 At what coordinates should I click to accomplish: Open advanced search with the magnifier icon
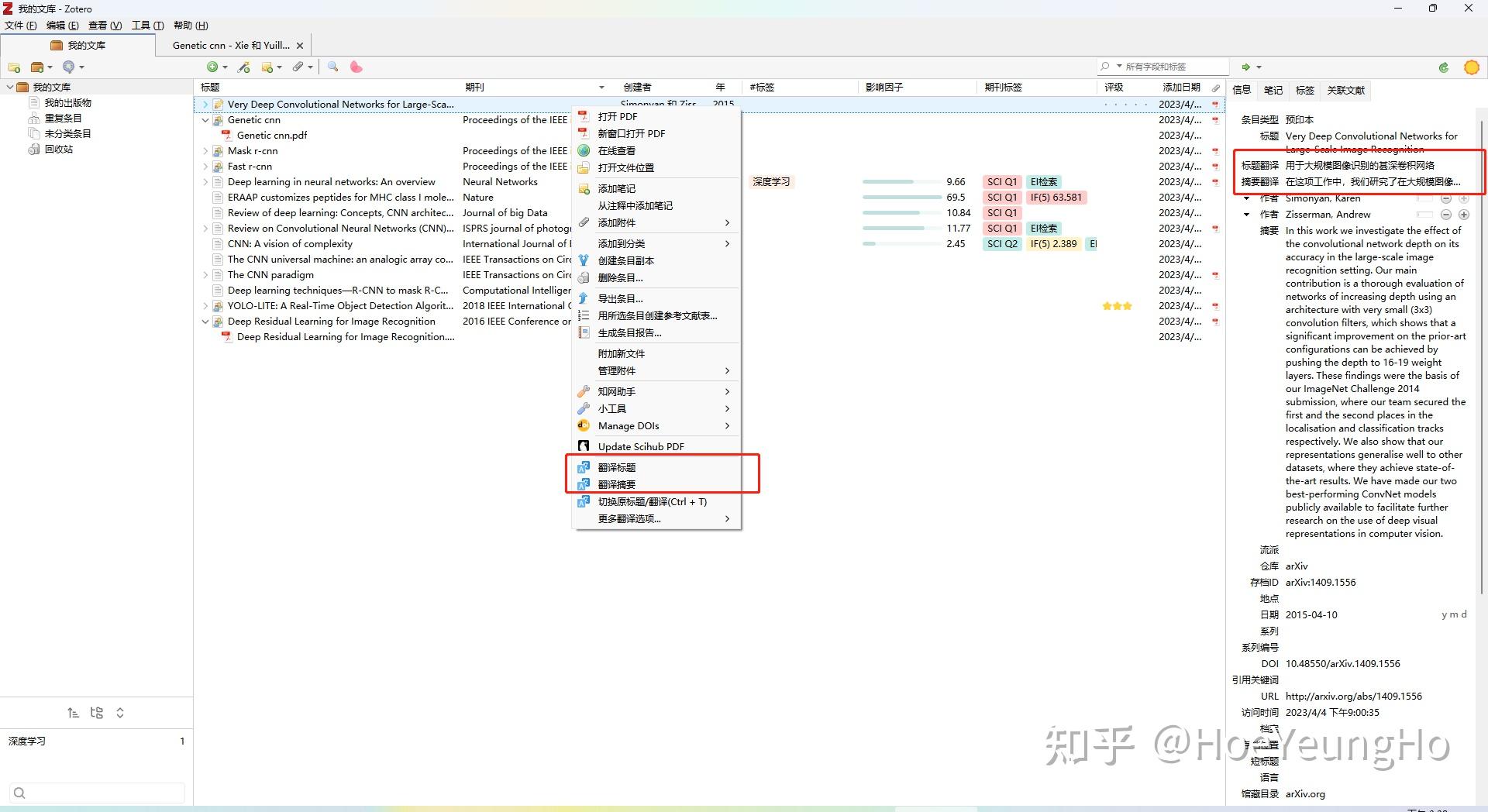tap(332, 67)
